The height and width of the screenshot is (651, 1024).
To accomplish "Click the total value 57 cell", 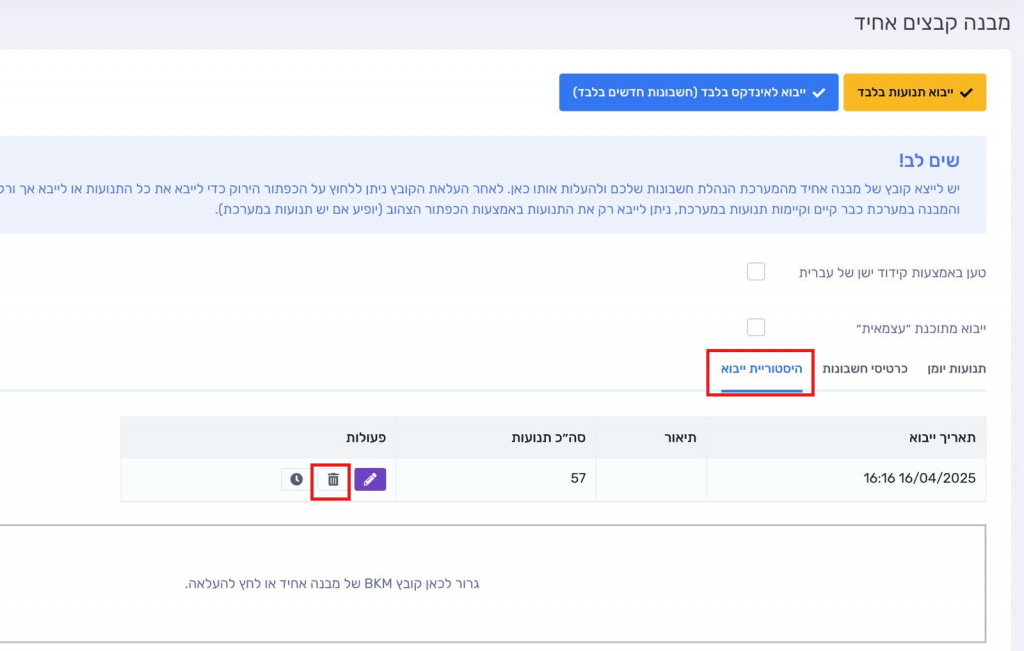I will (x=577, y=479).
